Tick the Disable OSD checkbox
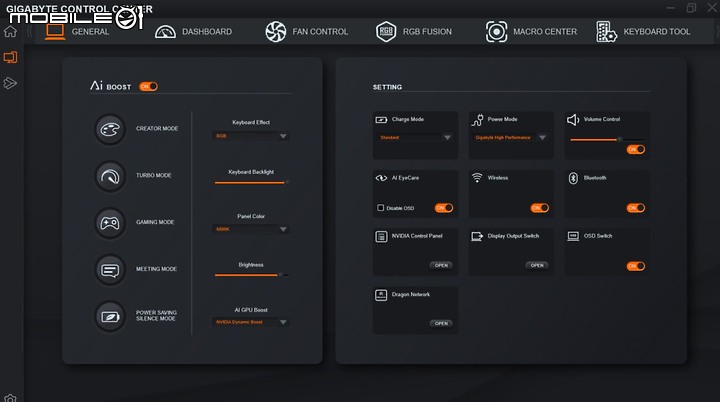This screenshot has width=720, height=402. point(381,208)
